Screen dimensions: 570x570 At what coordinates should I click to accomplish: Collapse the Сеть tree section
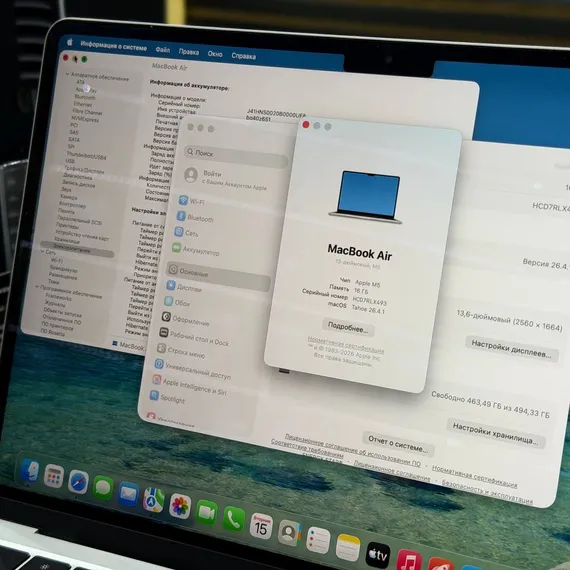43,251
